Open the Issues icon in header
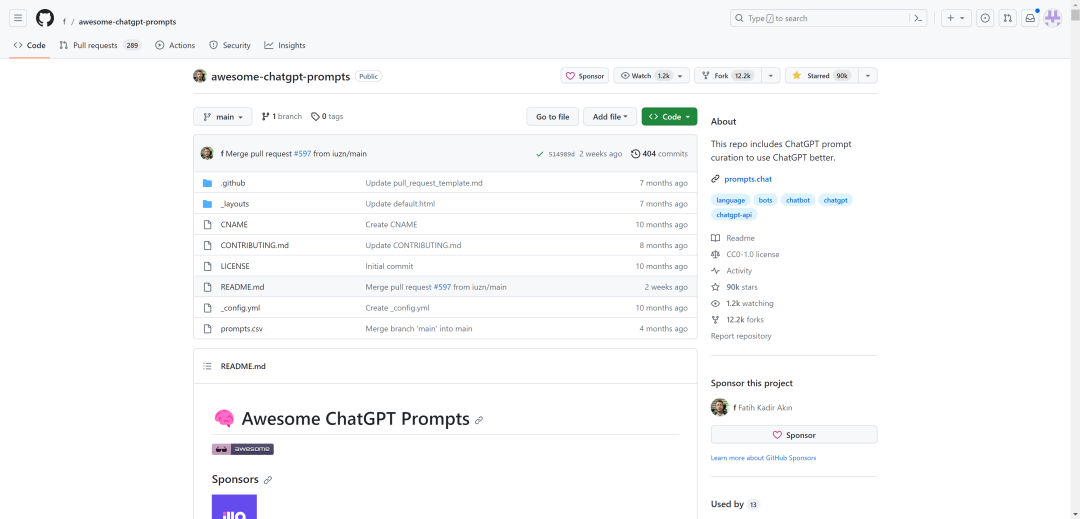1080x519 pixels. tap(985, 18)
